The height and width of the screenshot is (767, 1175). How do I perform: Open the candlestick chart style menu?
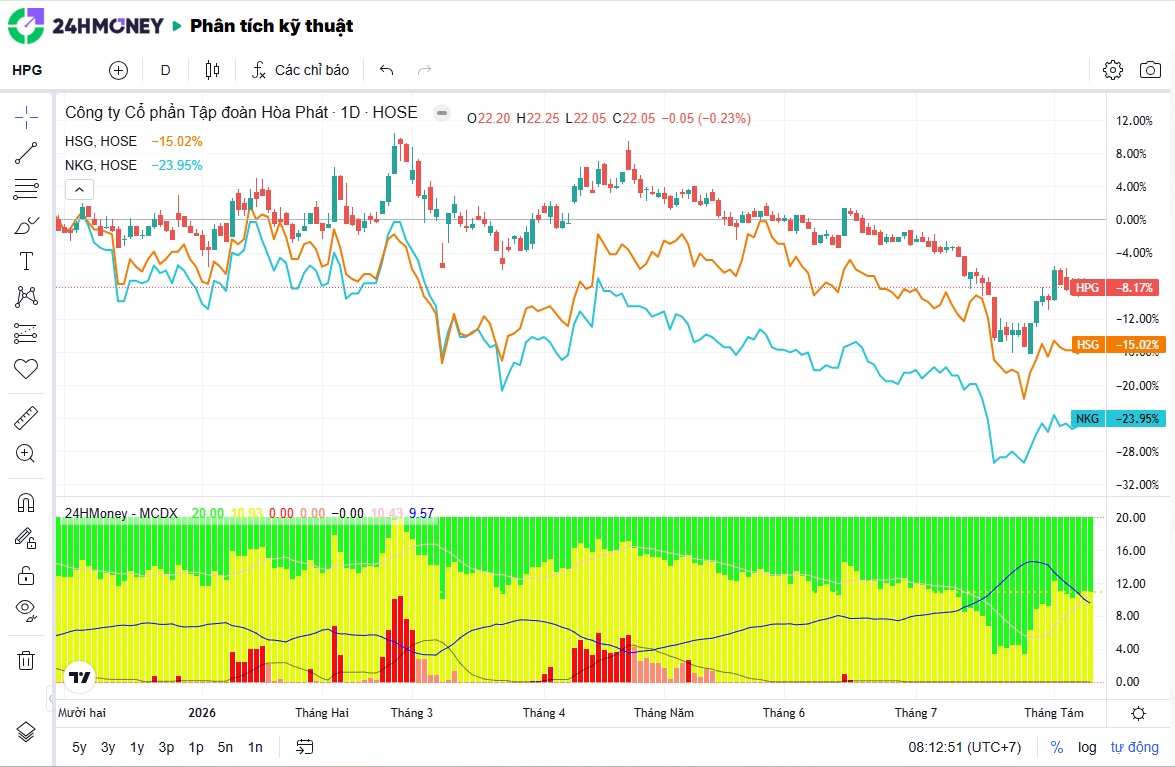pyautogui.click(x=213, y=70)
